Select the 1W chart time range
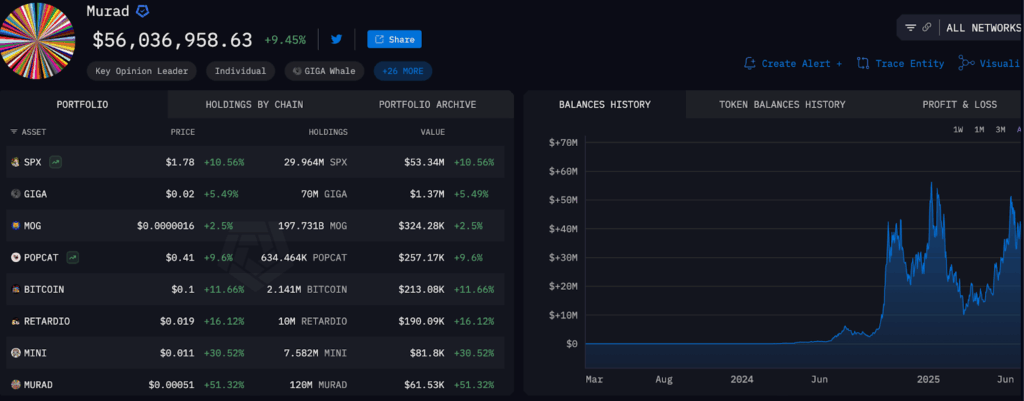This screenshot has height=401, width=1024. [957, 130]
